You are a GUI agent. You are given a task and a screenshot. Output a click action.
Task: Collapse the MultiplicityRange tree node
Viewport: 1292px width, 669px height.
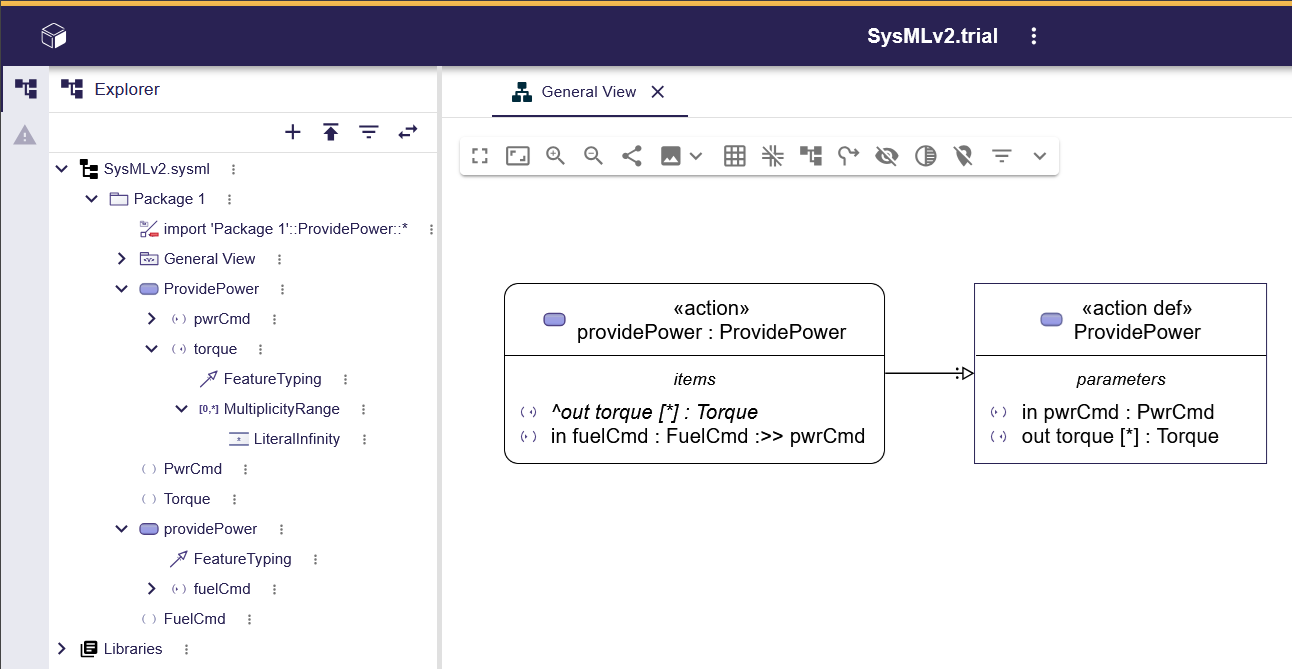point(181,409)
